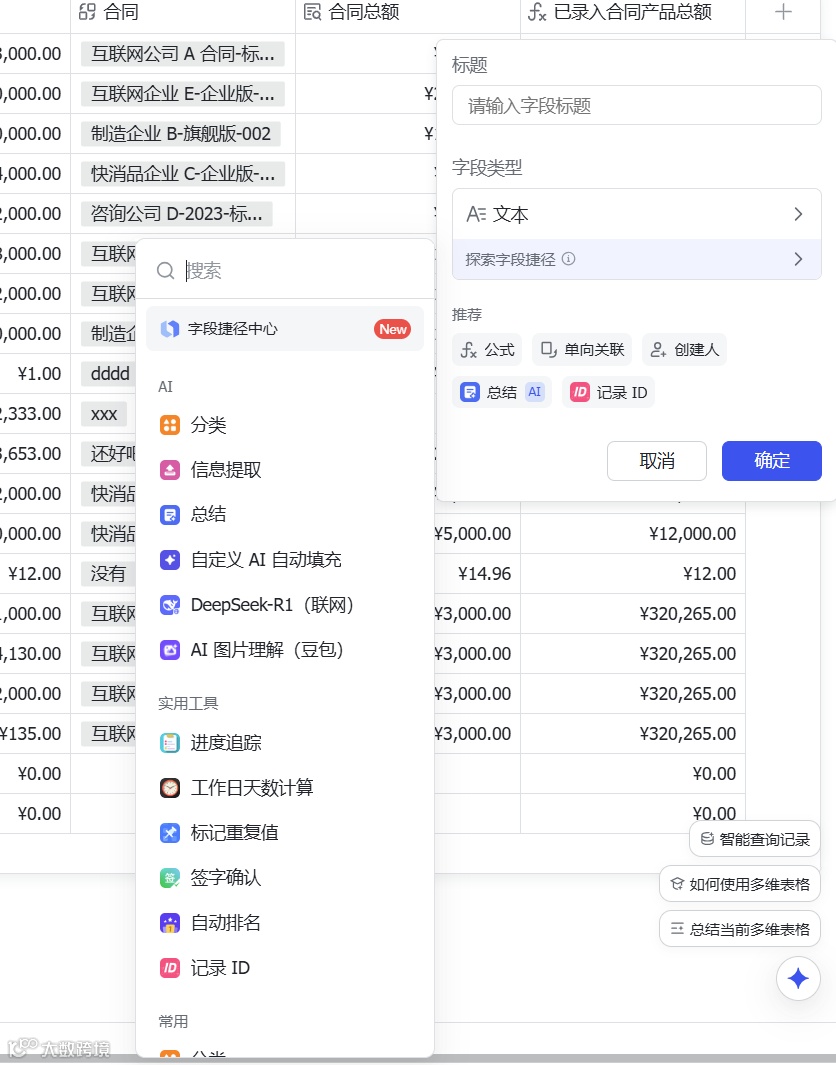The height and width of the screenshot is (1065, 836).
Task: Open the 文本 field type dropdown
Action: (636, 215)
